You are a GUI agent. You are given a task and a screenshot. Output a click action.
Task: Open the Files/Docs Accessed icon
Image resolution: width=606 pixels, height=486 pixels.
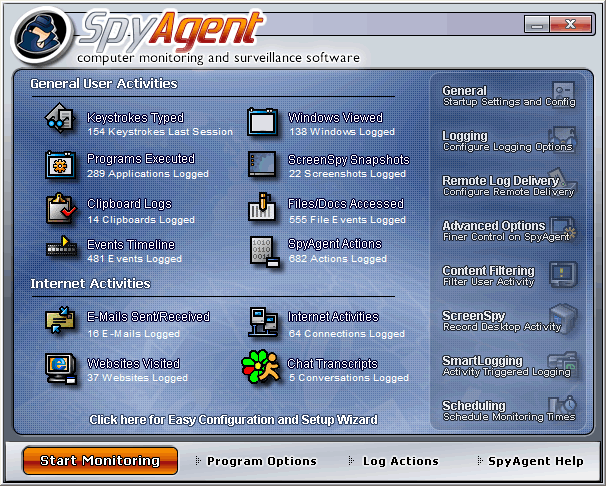[x=262, y=207]
